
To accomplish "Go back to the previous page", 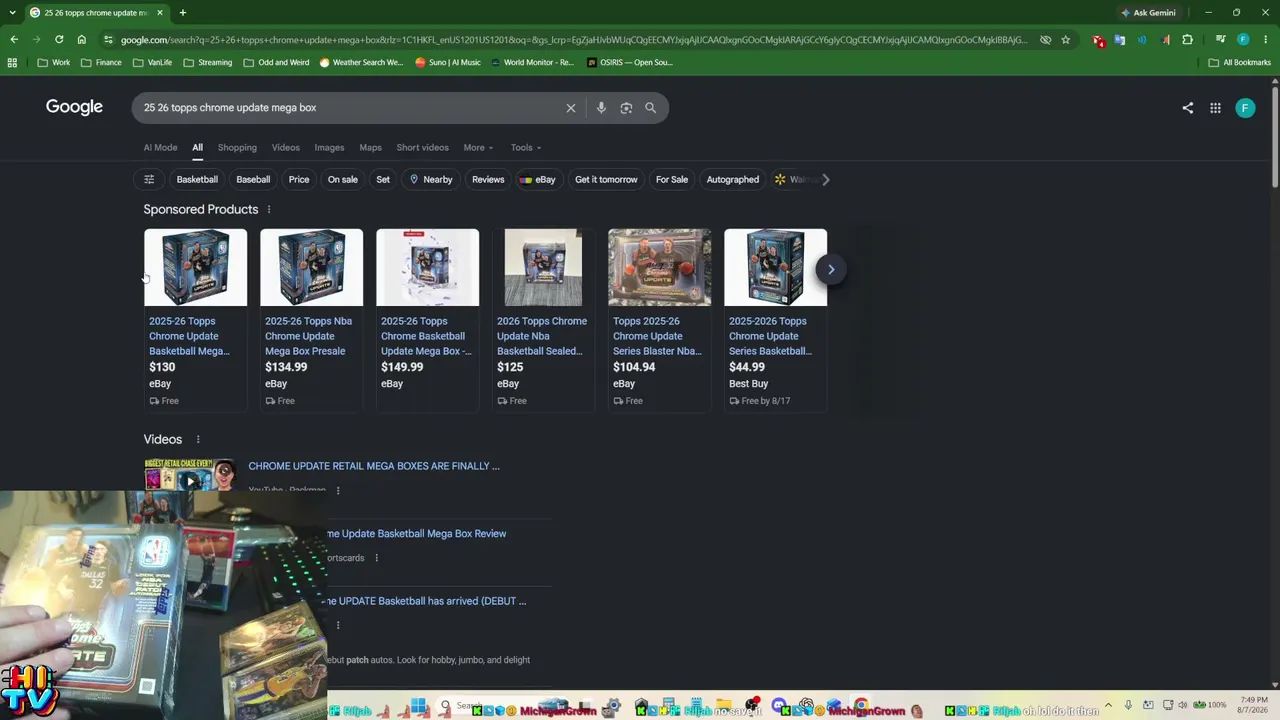I will 14,40.
